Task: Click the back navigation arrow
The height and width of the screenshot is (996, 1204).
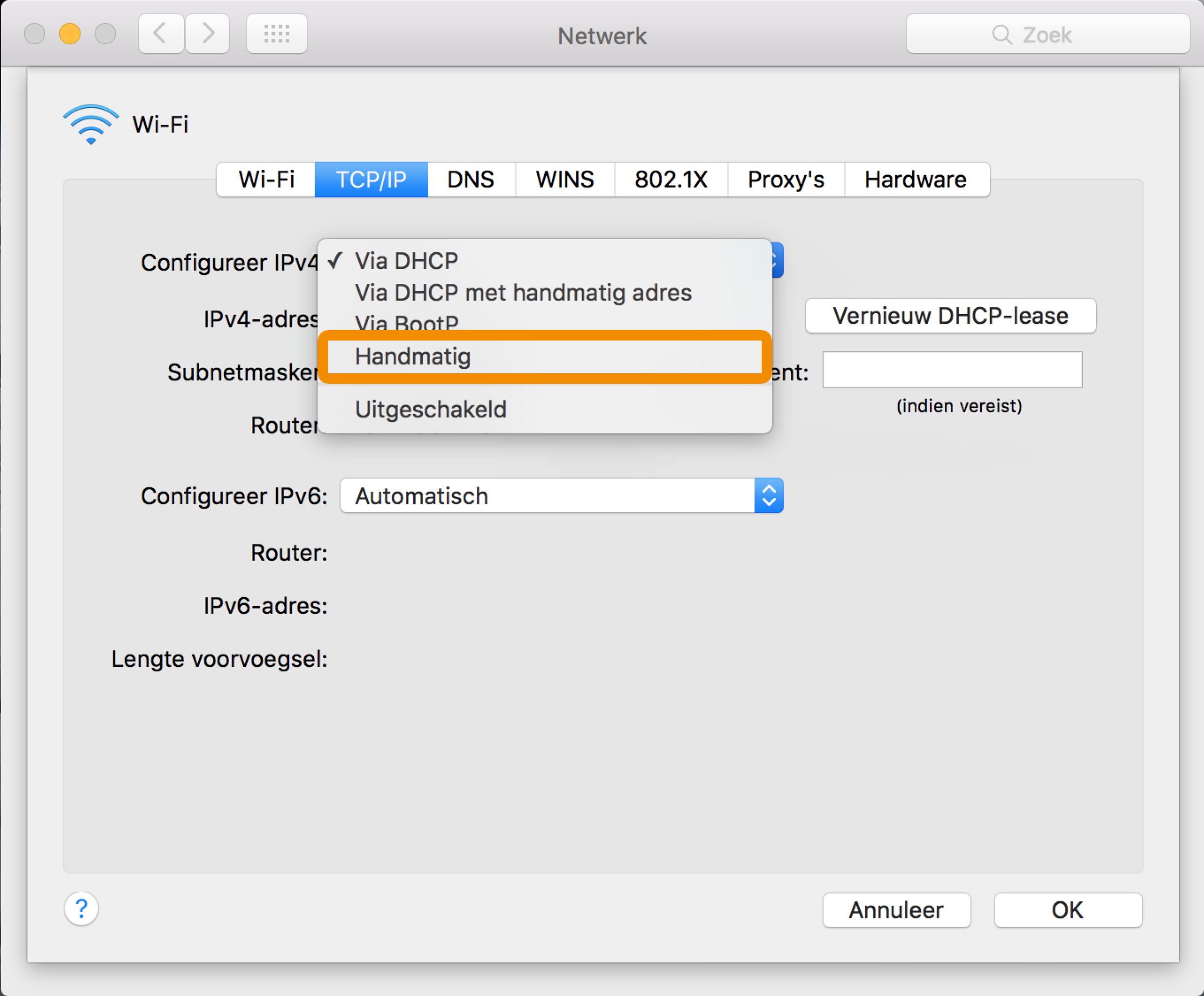Action: click(x=161, y=34)
